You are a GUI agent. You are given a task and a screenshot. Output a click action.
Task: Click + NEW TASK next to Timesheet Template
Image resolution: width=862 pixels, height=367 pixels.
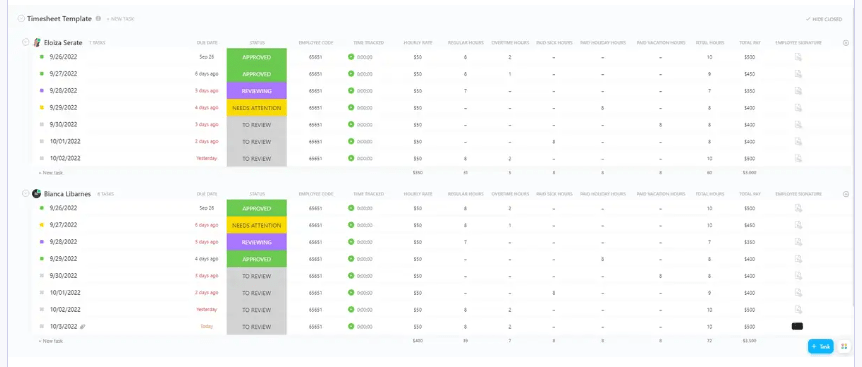tap(120, 19)
